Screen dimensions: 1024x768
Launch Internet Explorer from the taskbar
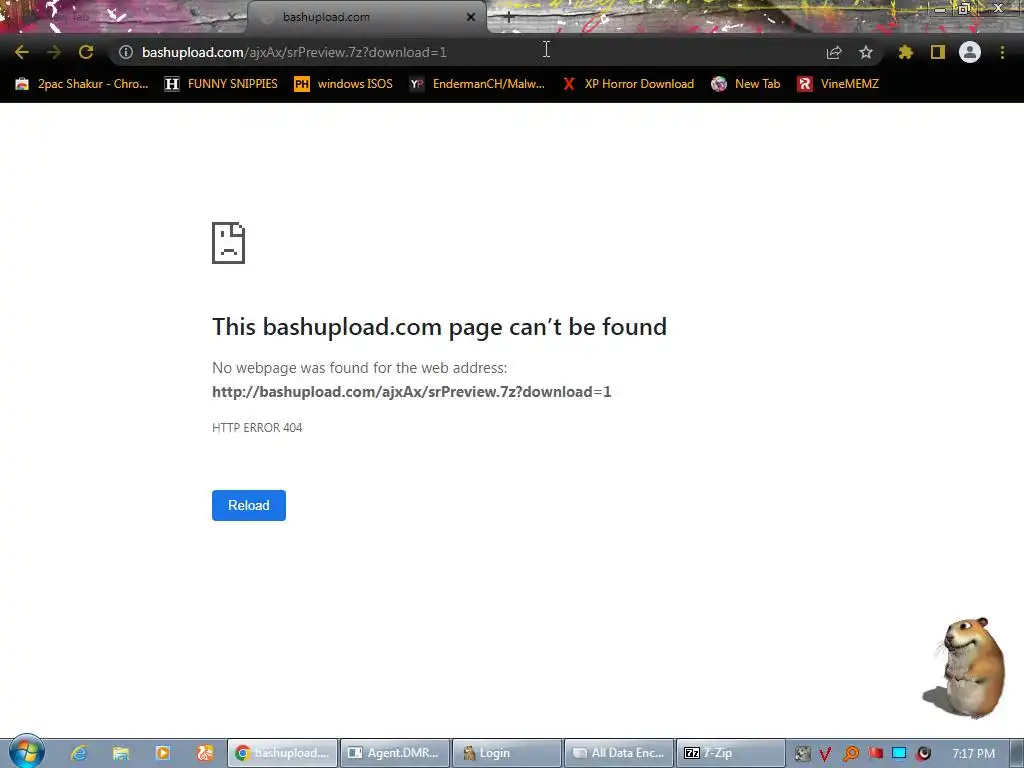coord(79,753)
